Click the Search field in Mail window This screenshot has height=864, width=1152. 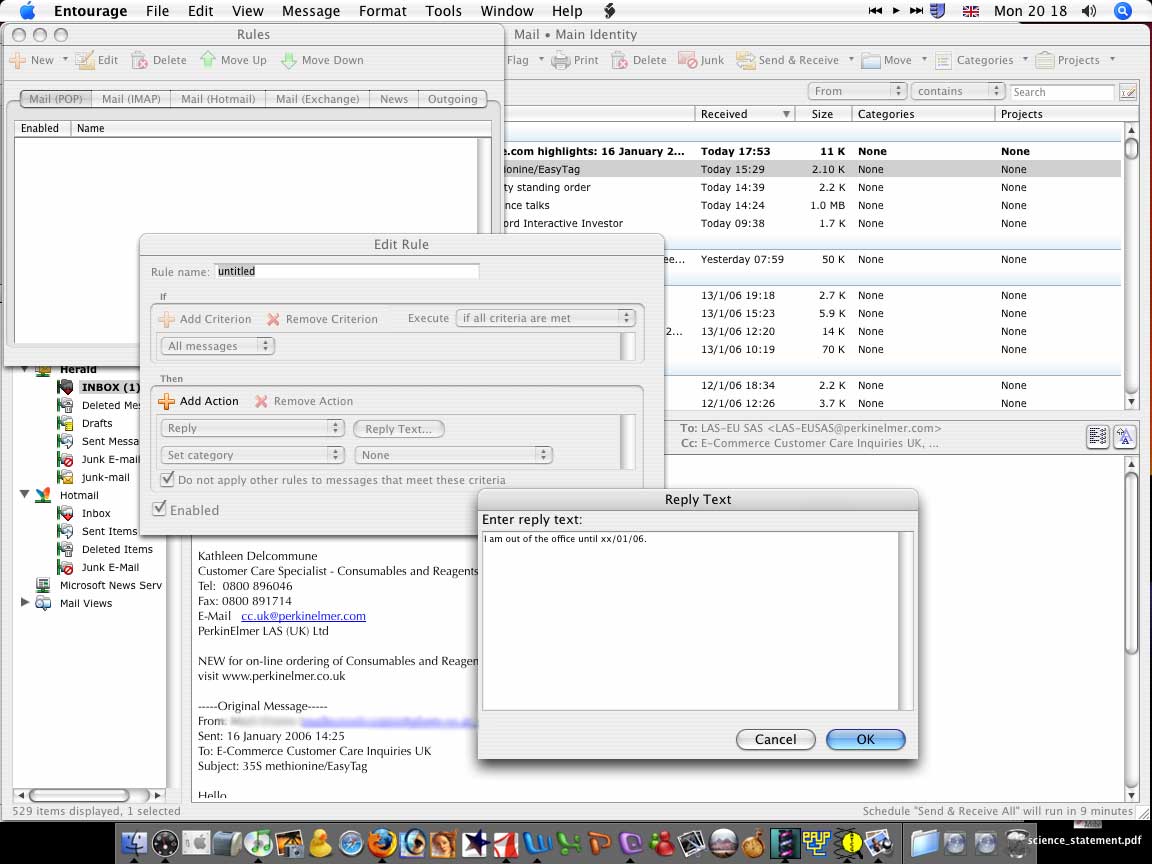click(1062, 92)
